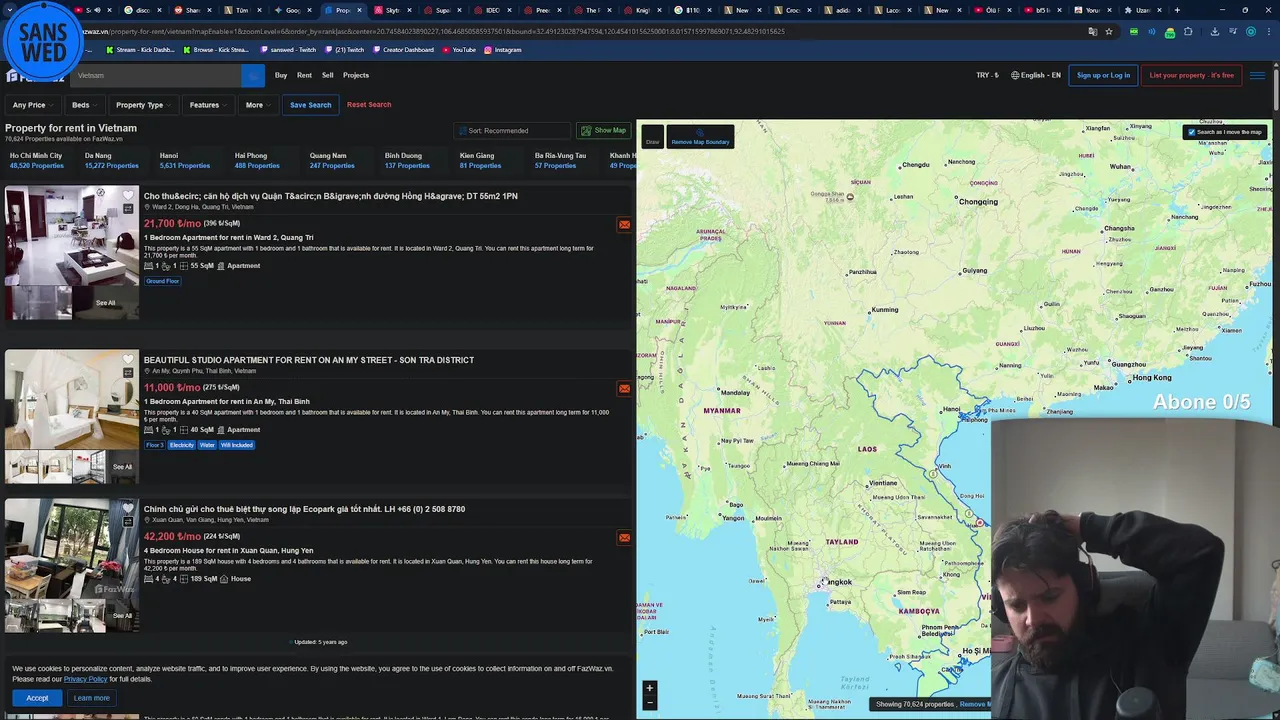Favorite the An My studio apartment with heart

click(128, 359)
